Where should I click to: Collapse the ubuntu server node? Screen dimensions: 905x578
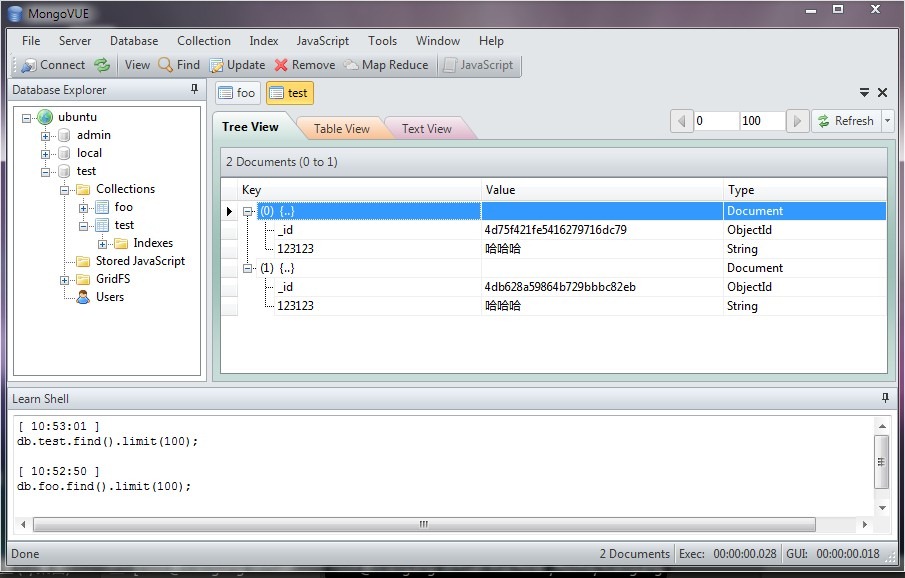27,118
